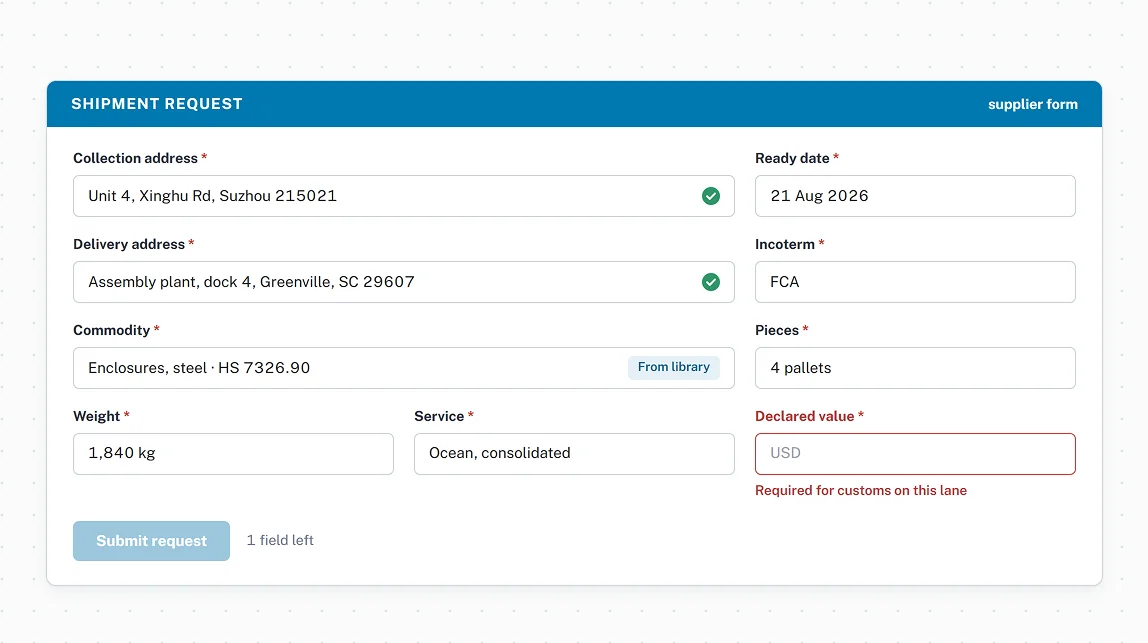Change the Incoterm field showing FCA
The image size is (1148, 643).
point(915,282)
